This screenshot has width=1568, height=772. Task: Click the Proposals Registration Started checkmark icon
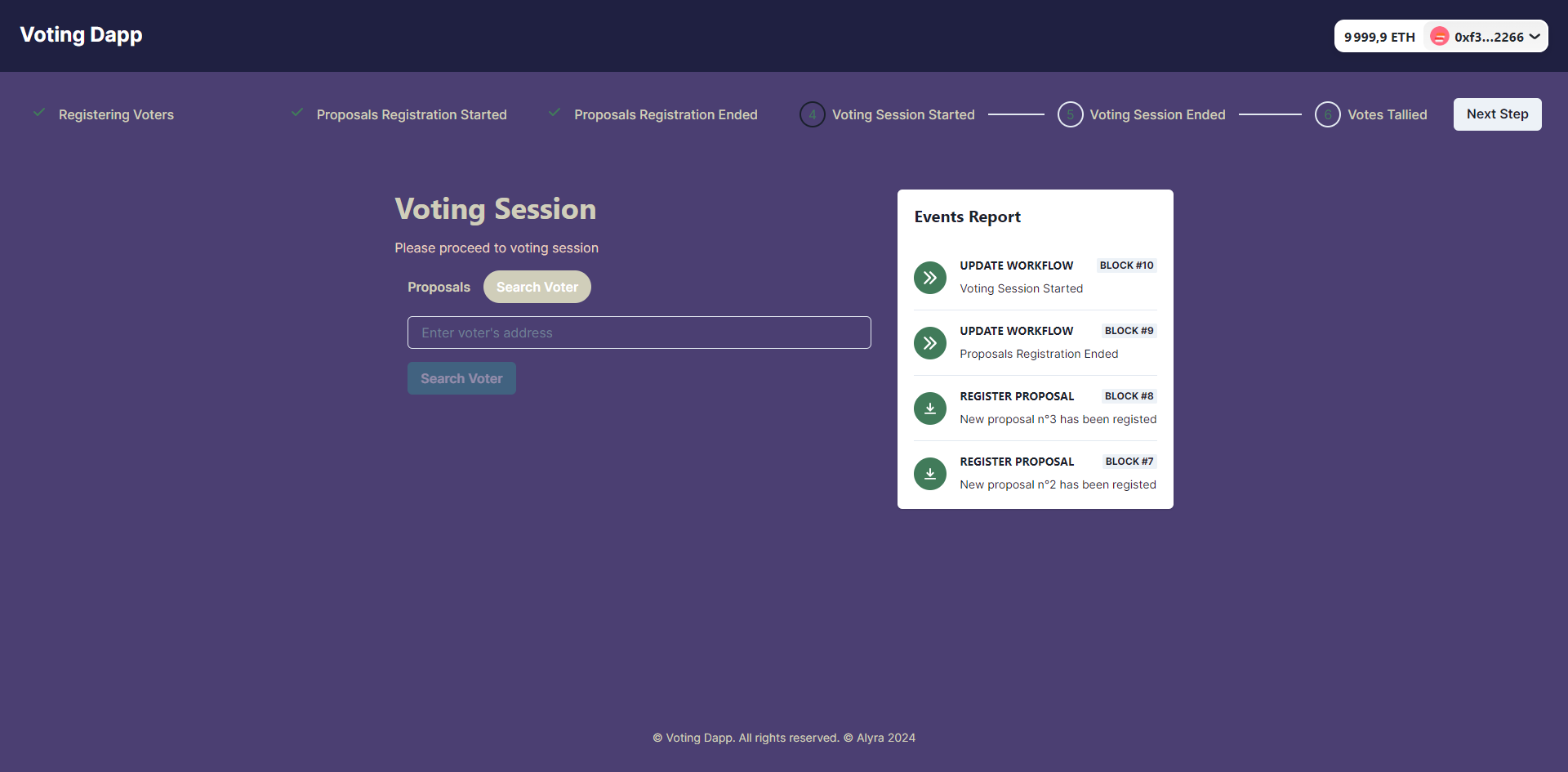(297, 113)
